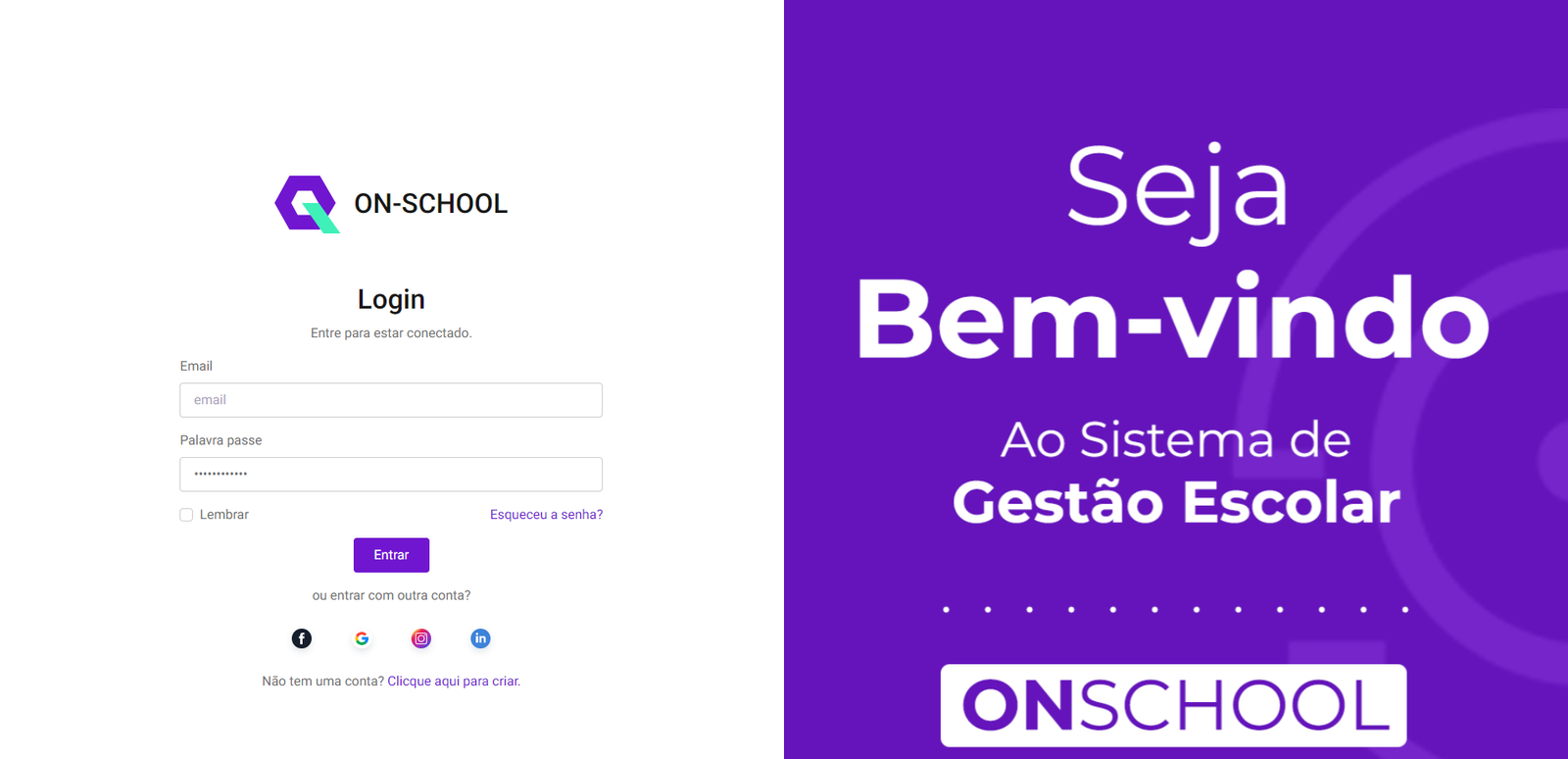Click the ON-SCHOOL hexagon logo icon
This screenshot has height=759, width=1568.
pos(307,204)
